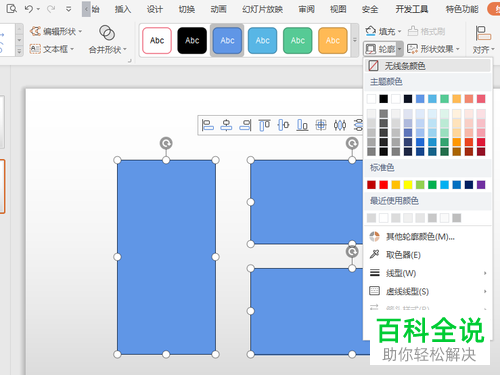Open the 对齐 align dropdown

coord(483,40)
